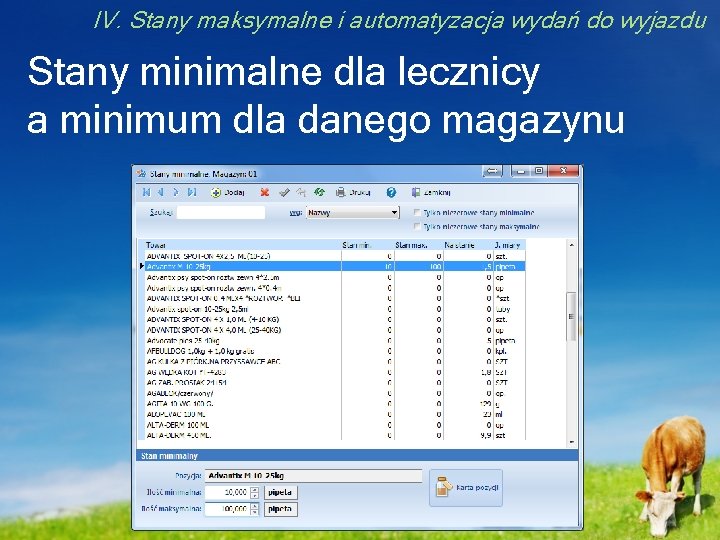Delete entry with red X icon
This screenshot has height=540, width=720.
pyautogui.click(x=264, y=192)
